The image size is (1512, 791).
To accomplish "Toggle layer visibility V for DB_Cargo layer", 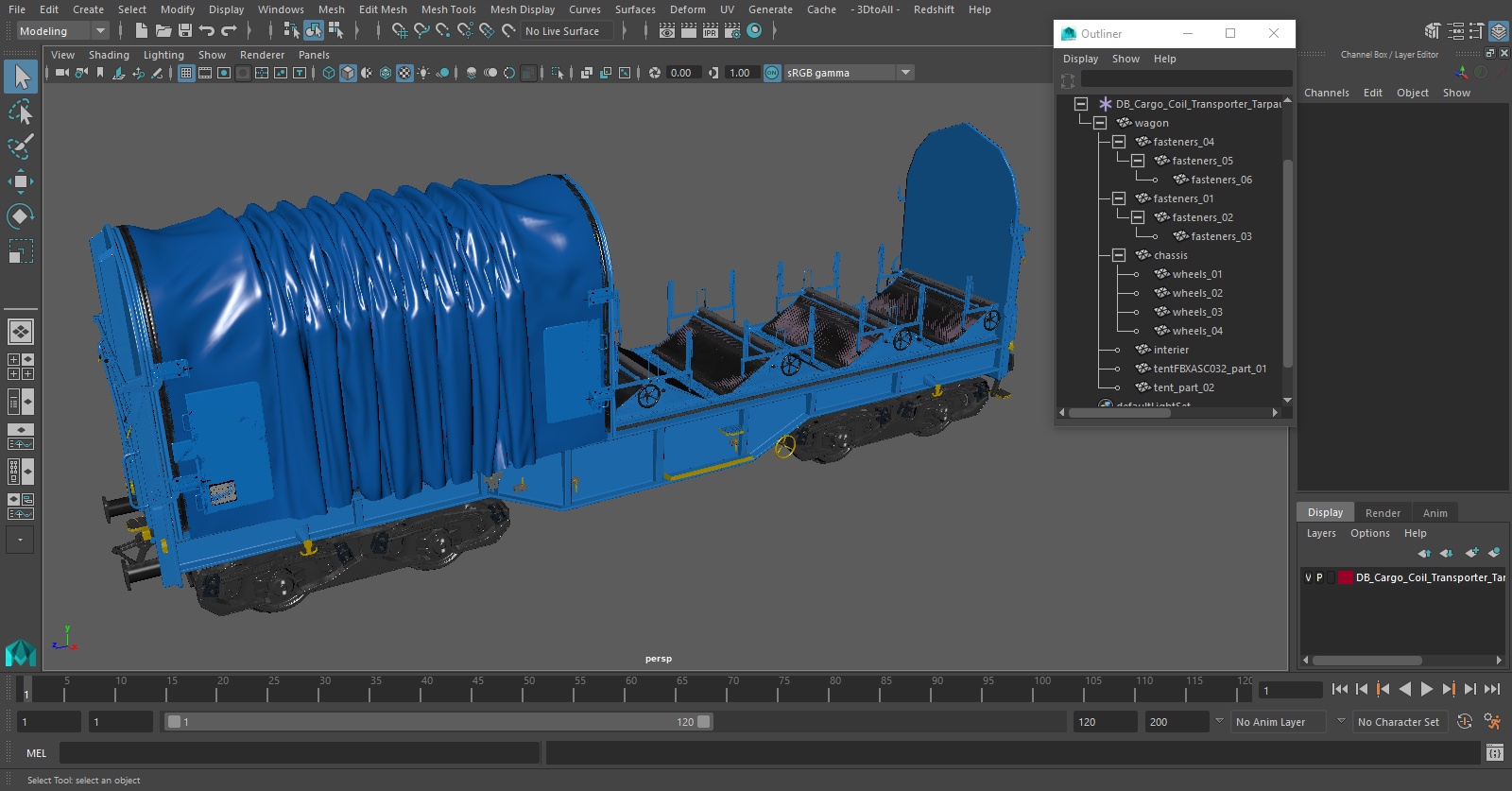I will click(x=1308, y=577).
